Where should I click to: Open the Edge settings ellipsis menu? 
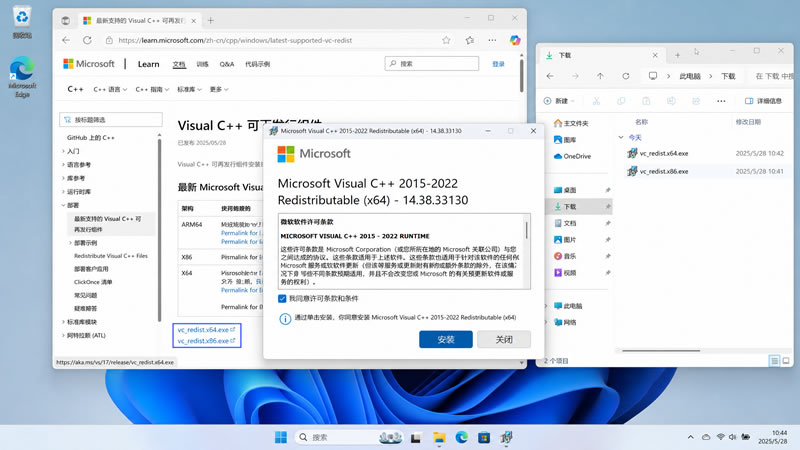click(492, 40)
